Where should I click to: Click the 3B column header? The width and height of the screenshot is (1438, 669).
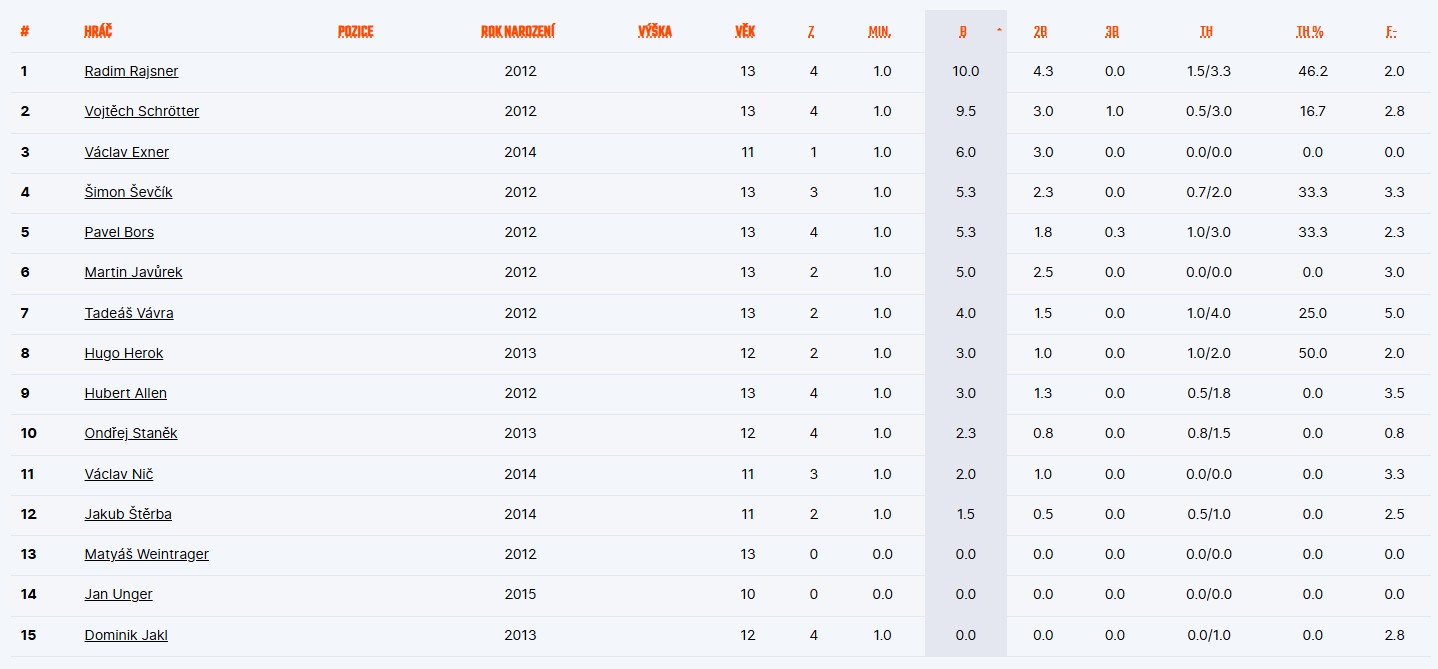pos(1112,32)
